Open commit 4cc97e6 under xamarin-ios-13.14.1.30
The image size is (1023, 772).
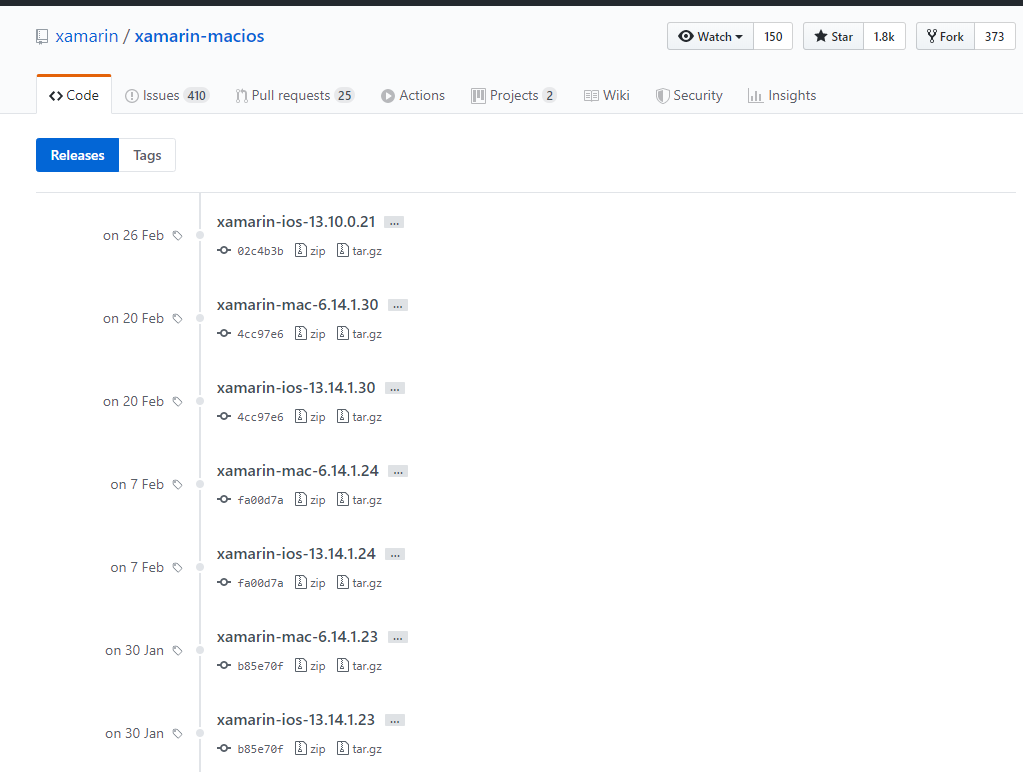260,417
